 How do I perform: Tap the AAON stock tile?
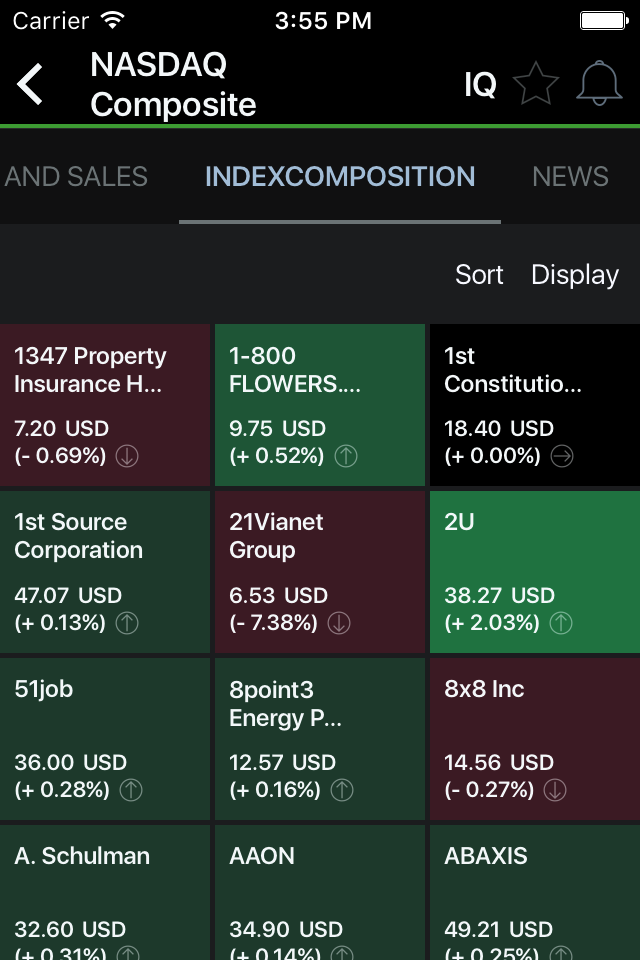320,890
